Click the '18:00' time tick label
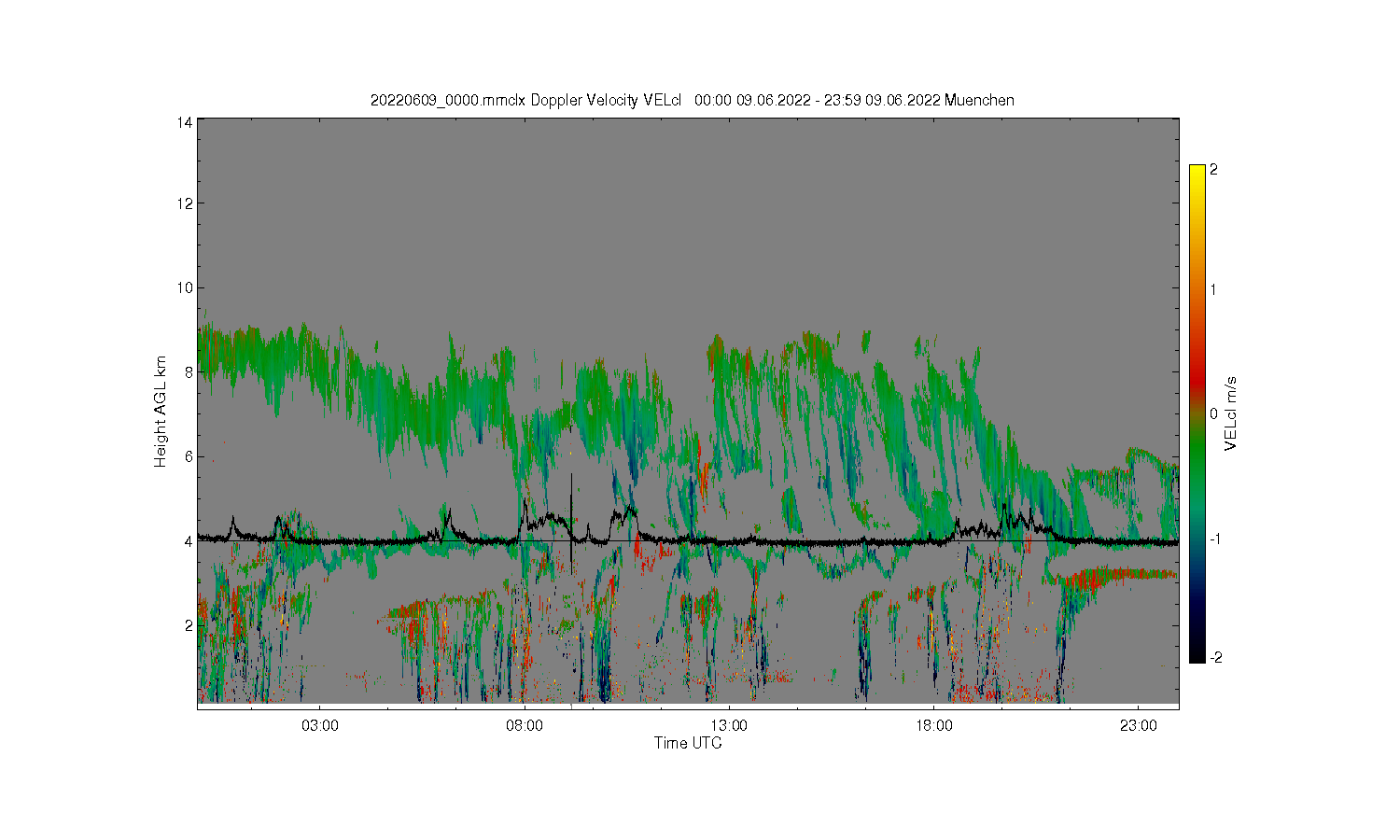The image size is (1400, 840). (x=933, y=726)
